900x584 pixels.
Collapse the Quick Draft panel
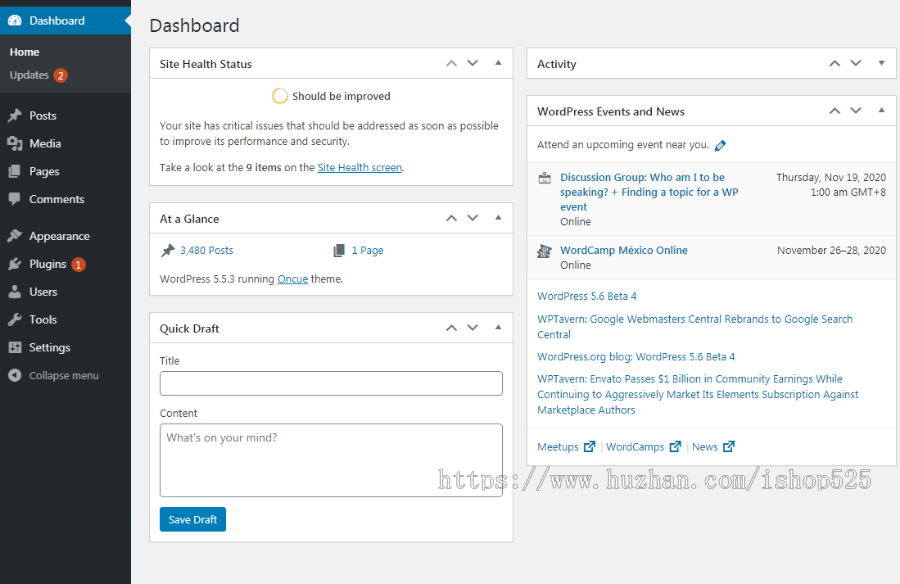pos(498,327)
